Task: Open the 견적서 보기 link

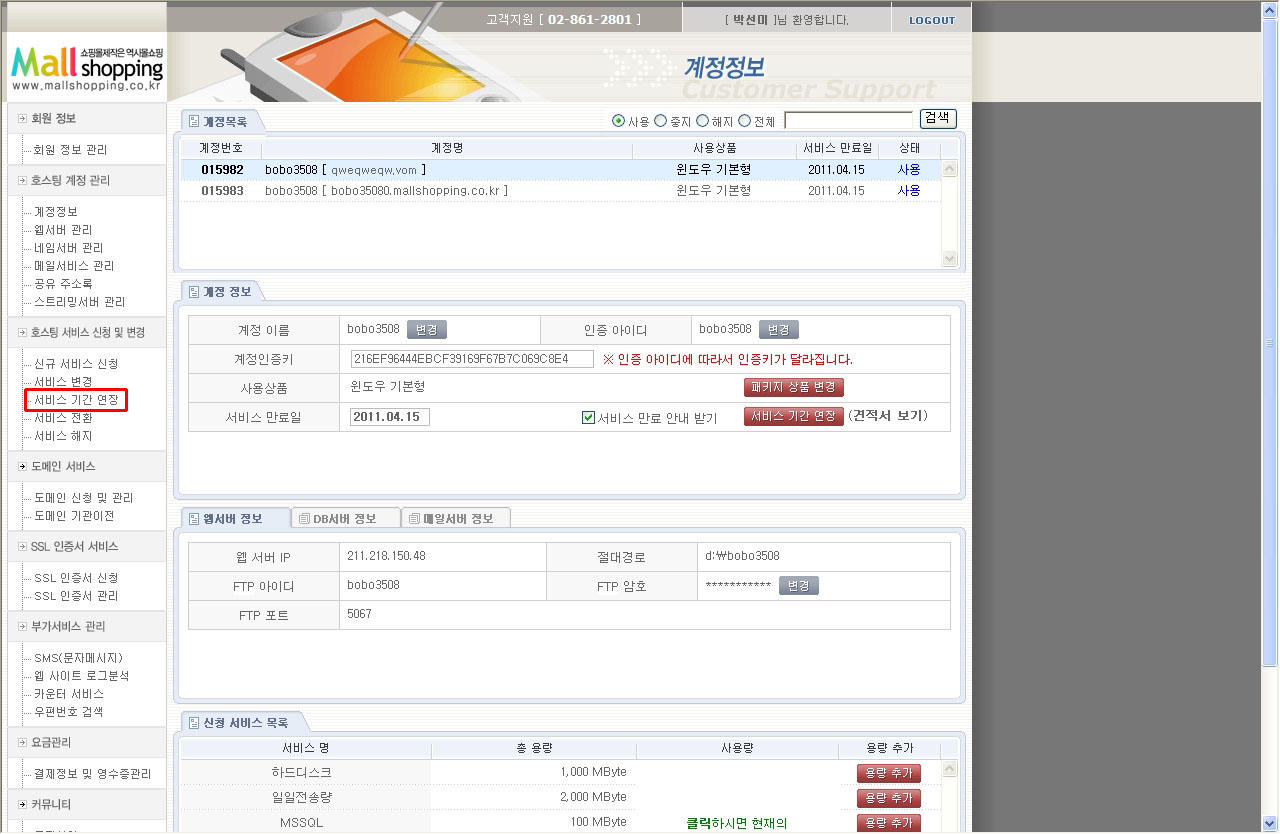Action: point(889,416)
